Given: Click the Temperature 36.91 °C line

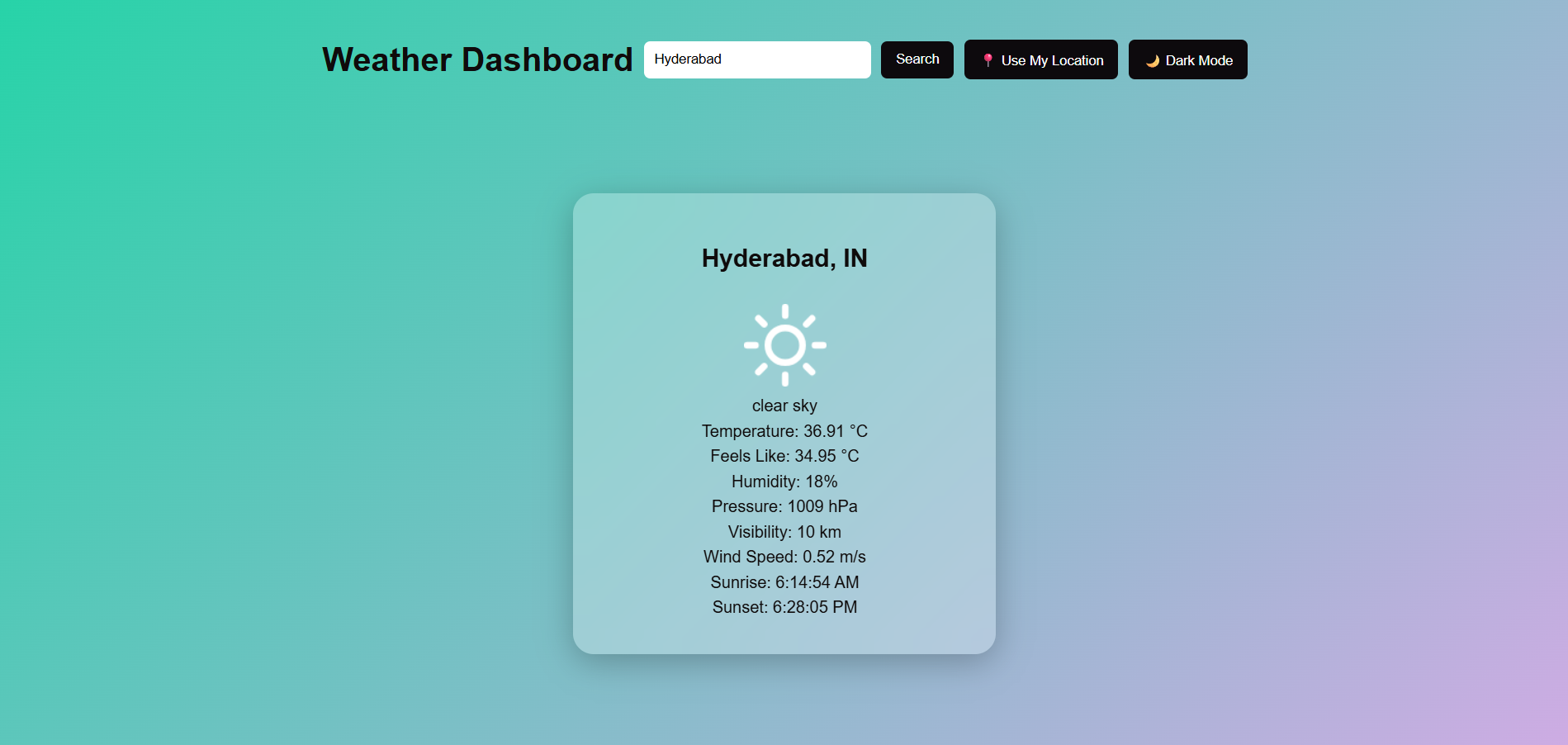Looking at the screenshot, I should pos(784,431).
